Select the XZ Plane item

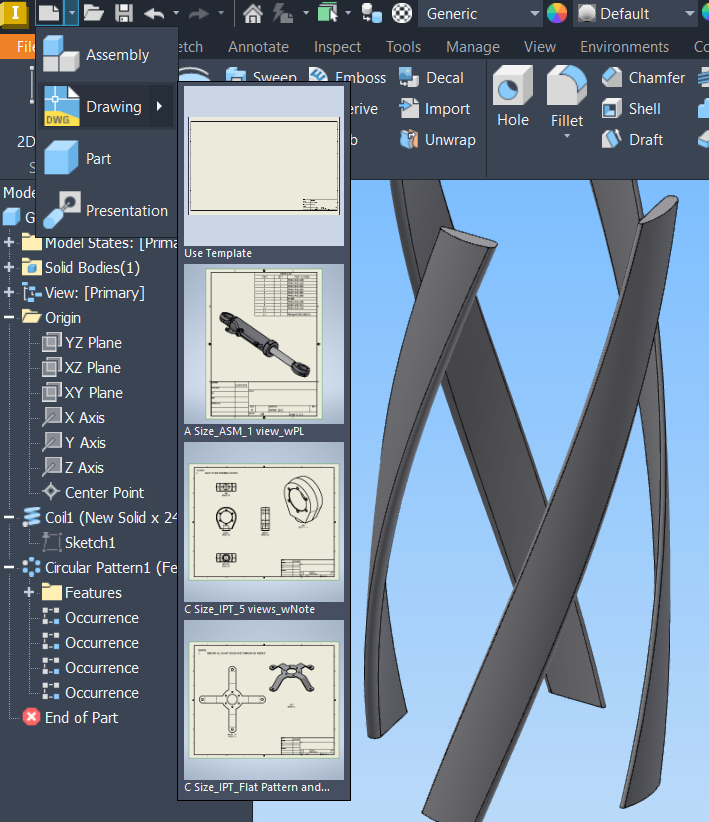[82, 367]
